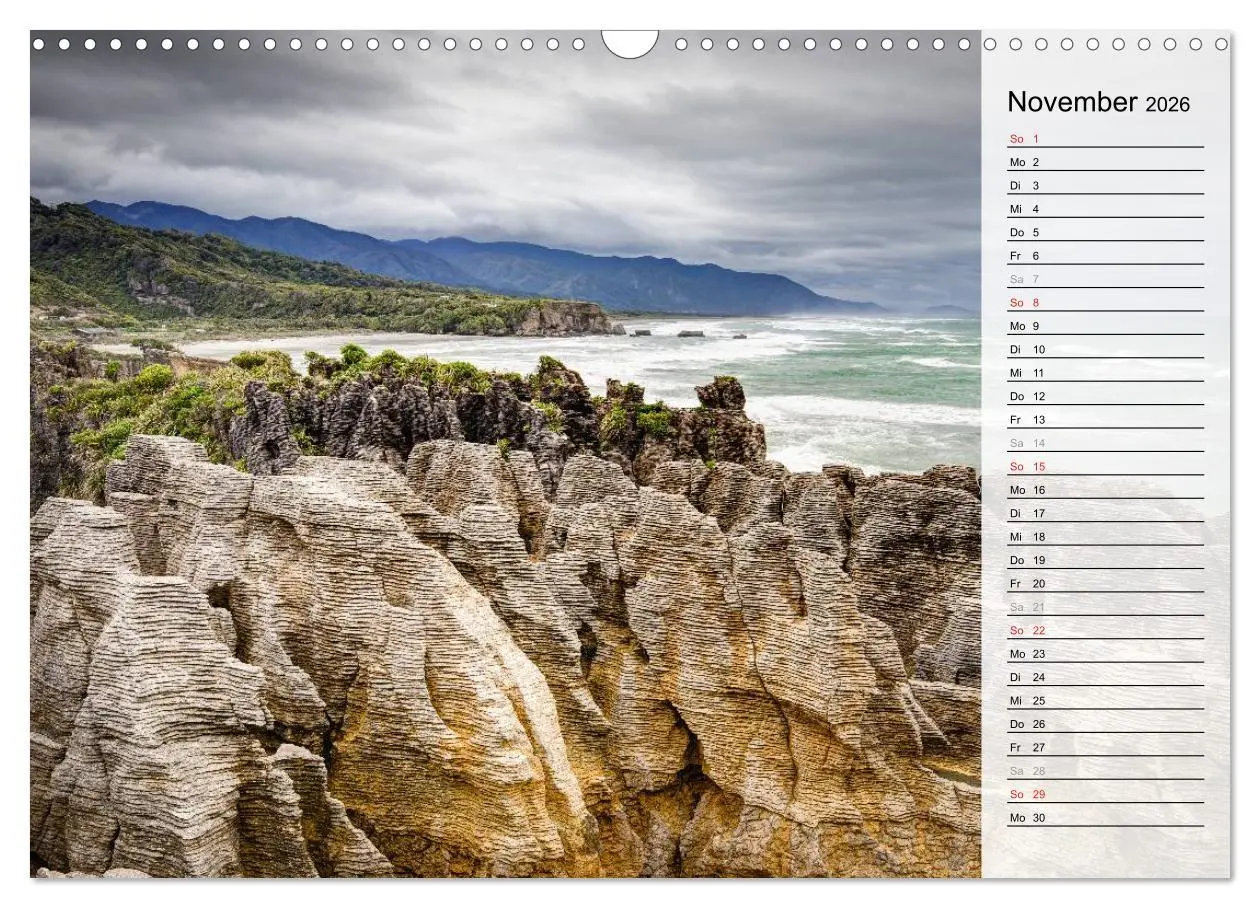Select the row Fr 20
1260x908 pixels.
[x=1105, y=583]
